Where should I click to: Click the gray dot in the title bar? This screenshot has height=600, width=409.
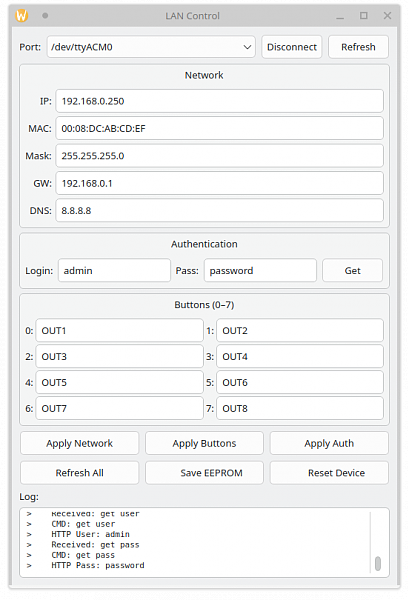click(45, 16)
